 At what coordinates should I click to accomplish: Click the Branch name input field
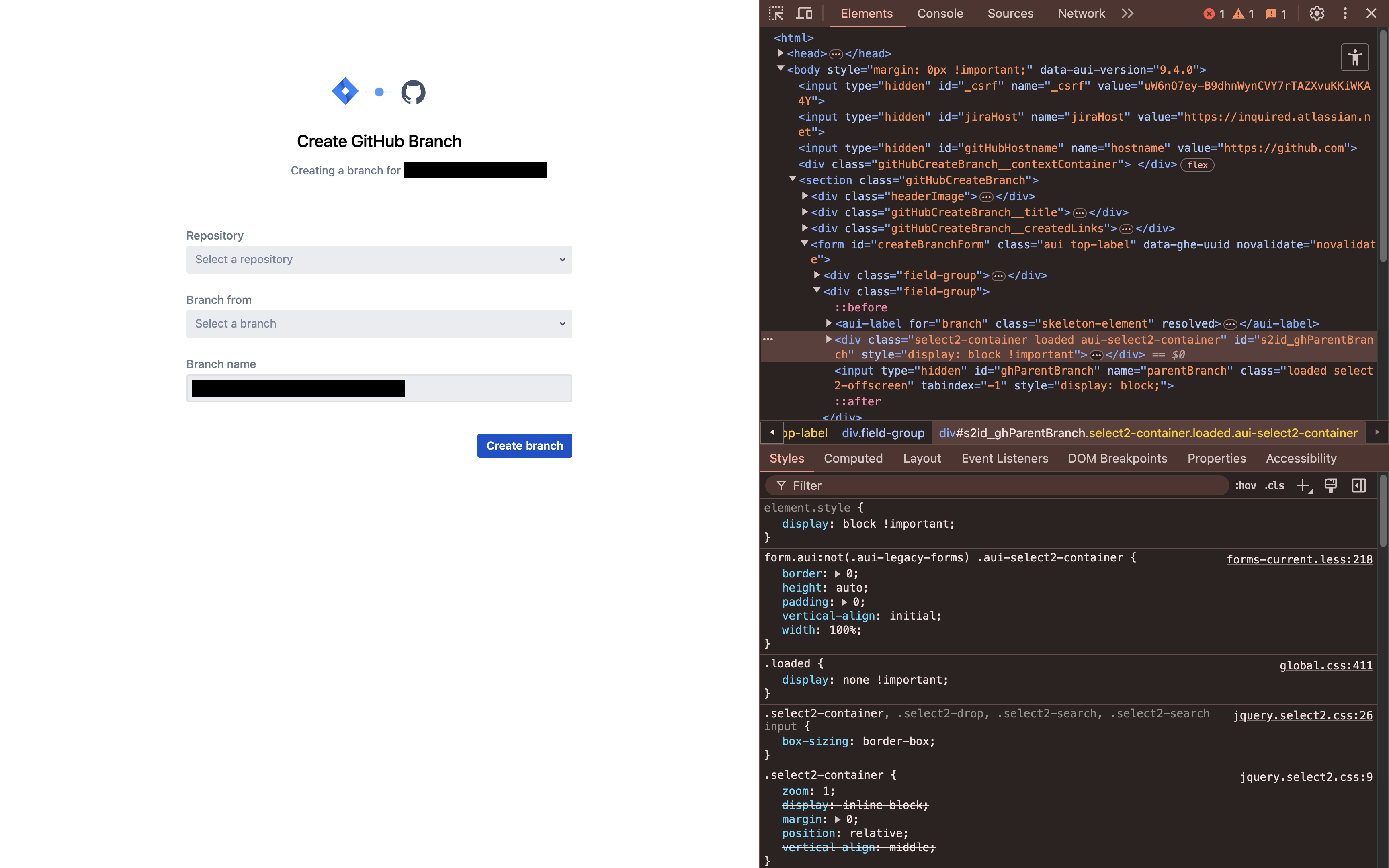pyautogui.click(x=379, y=388)
